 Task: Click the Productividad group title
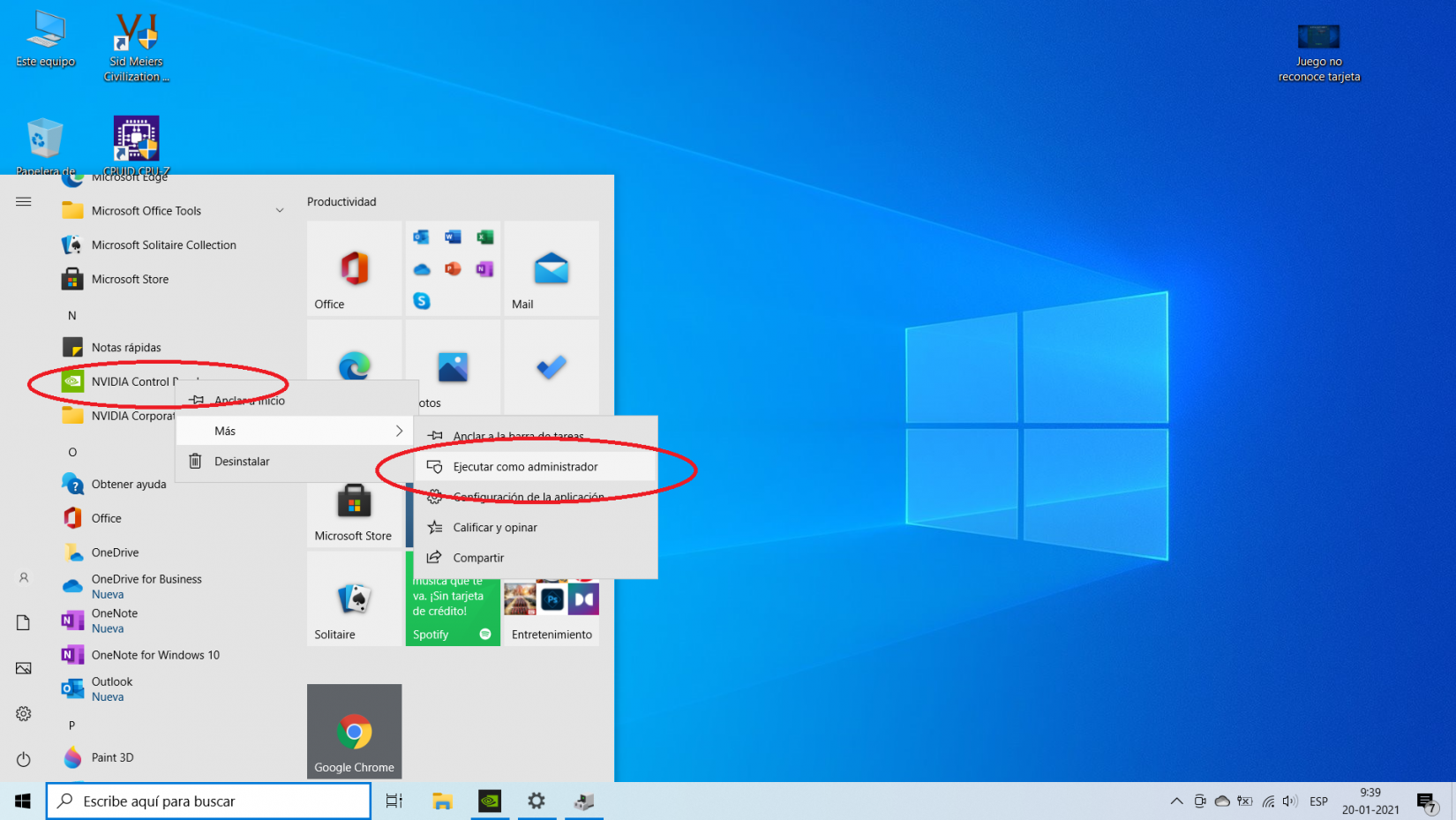click(341, 202)
